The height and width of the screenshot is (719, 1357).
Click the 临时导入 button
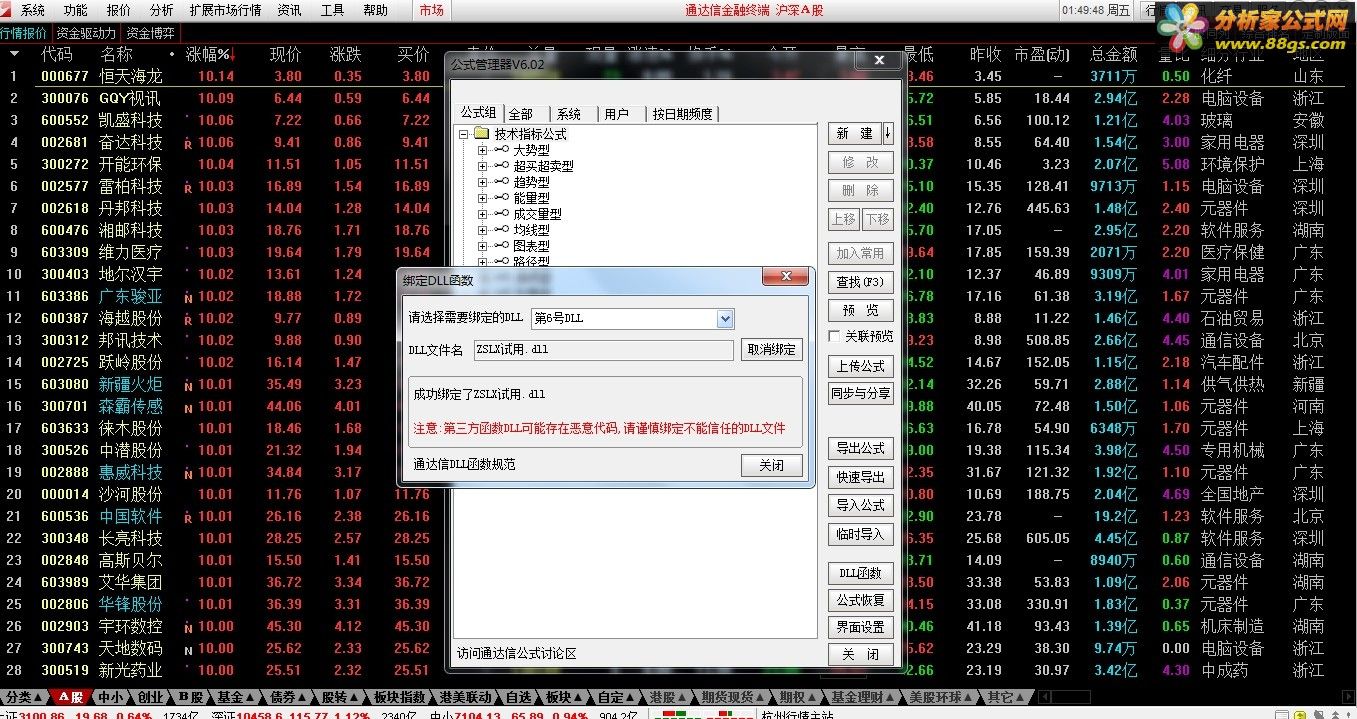tap(860, 534)
